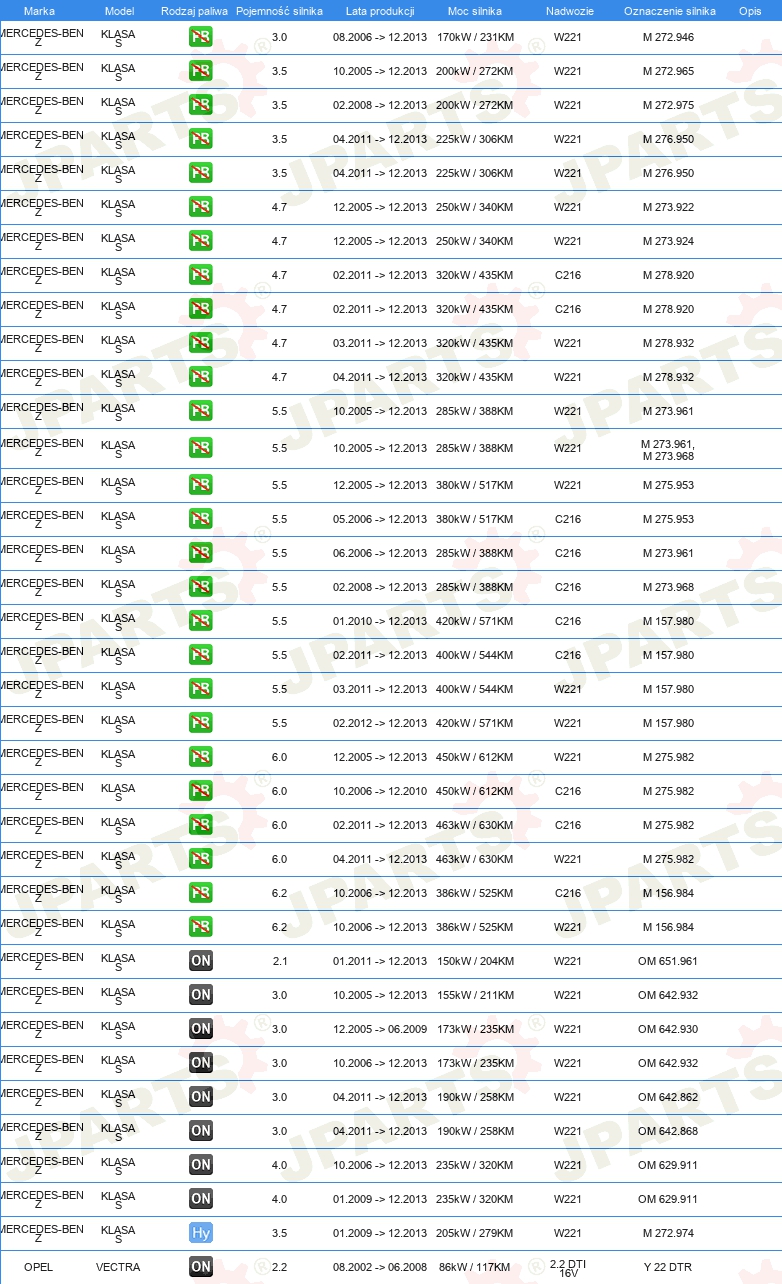Viewport: 782px width, 1284px height.
Task: Click the PB icon in the 'M 273.961, M 273.968' row
Action: 201,447
